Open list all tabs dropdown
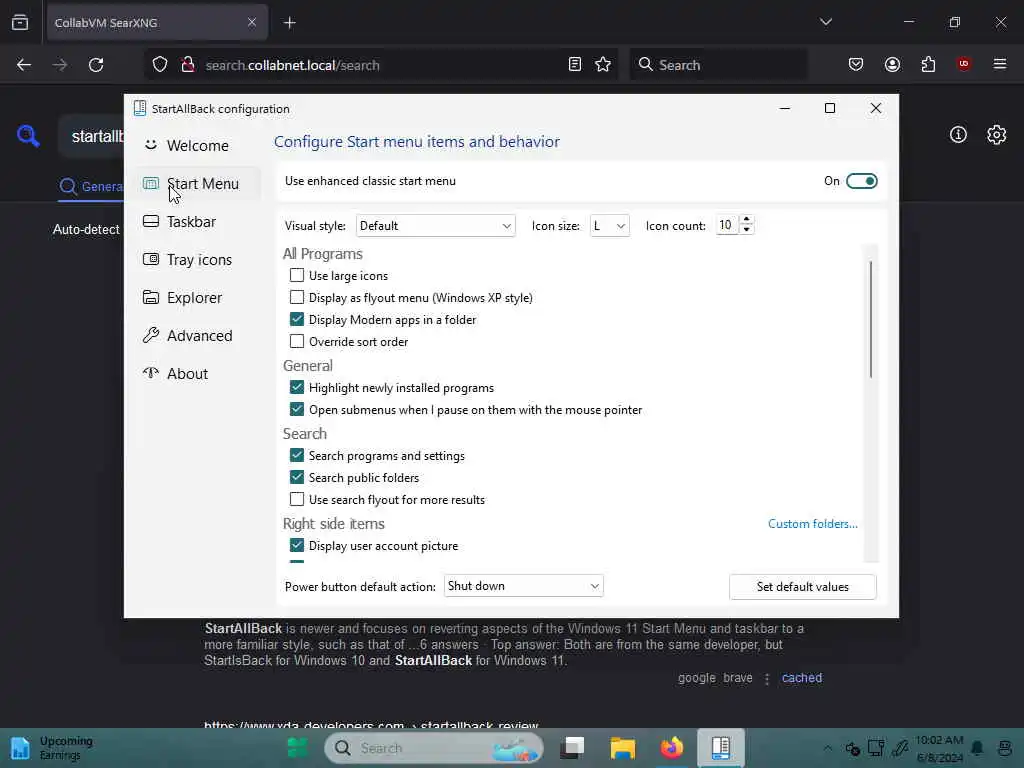Viewport: 1024px width, 768px height. pyautogui.click(x=826, y=22)
